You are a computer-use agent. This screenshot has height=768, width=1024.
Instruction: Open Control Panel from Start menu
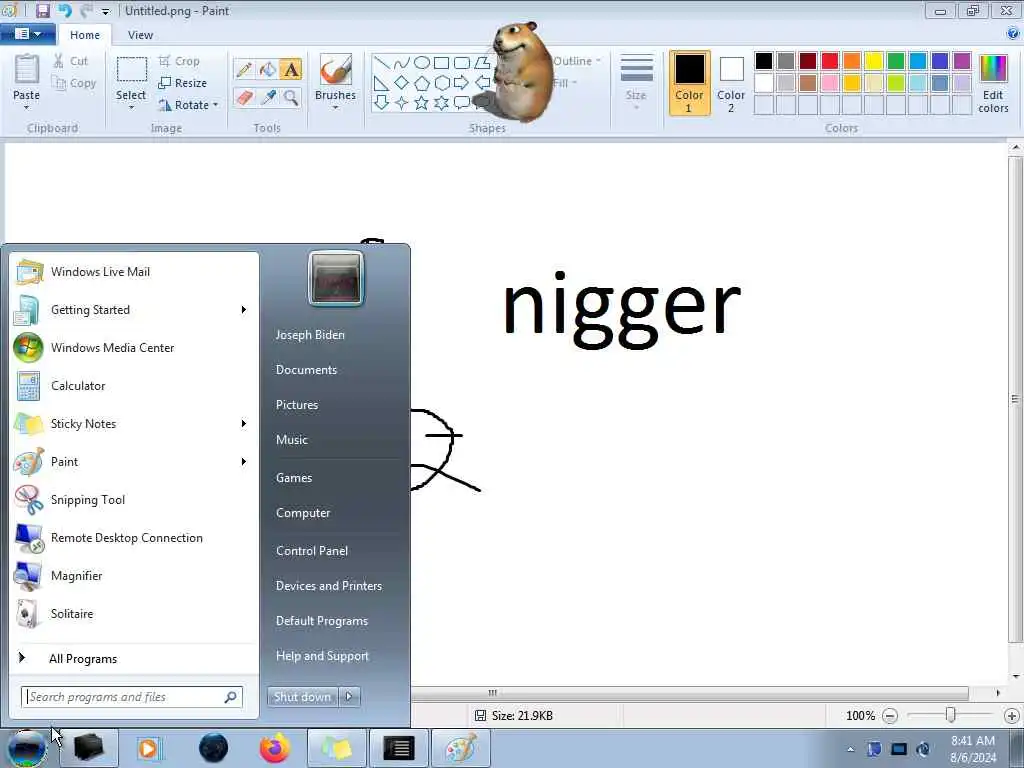point(312,551)
